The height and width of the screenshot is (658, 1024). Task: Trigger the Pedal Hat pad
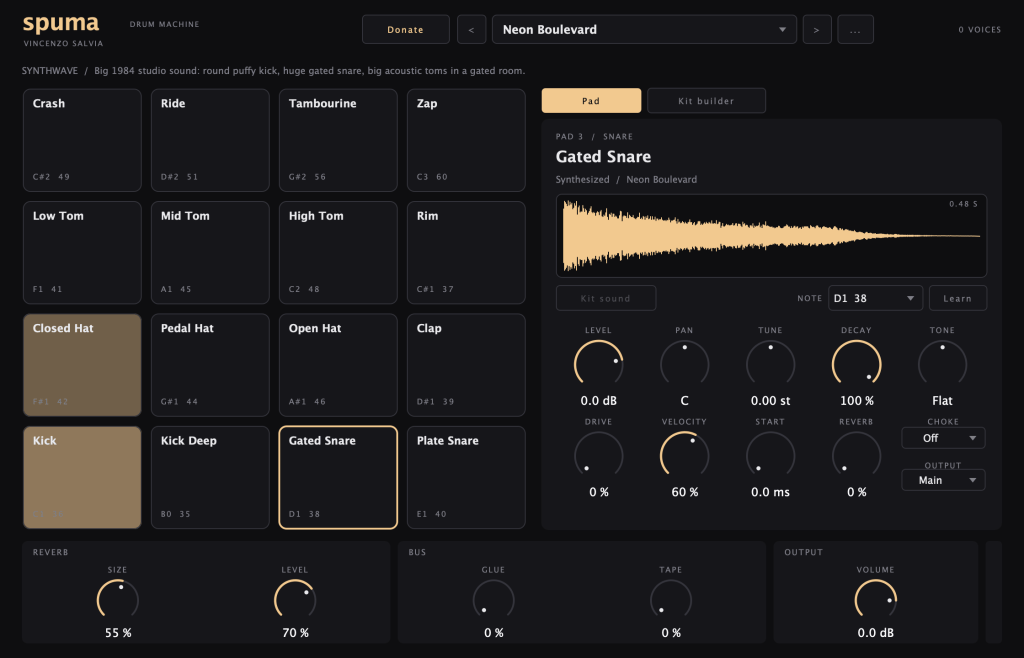coord(210,365)
